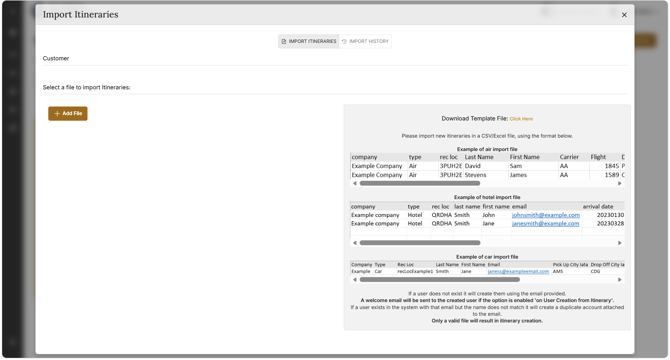Switch to the Import History tab
This screenshot has height=360, width=670.
click(365, 41)
